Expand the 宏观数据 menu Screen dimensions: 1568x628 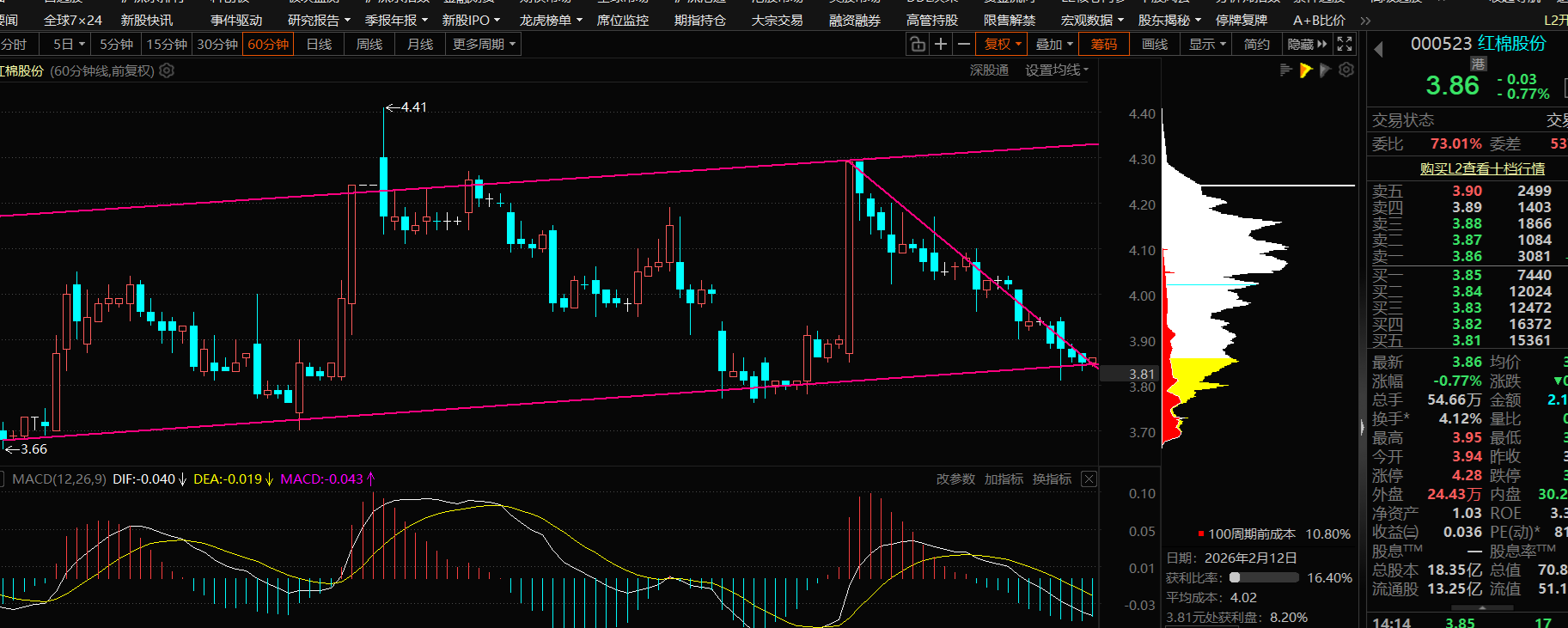[1092, 20]
